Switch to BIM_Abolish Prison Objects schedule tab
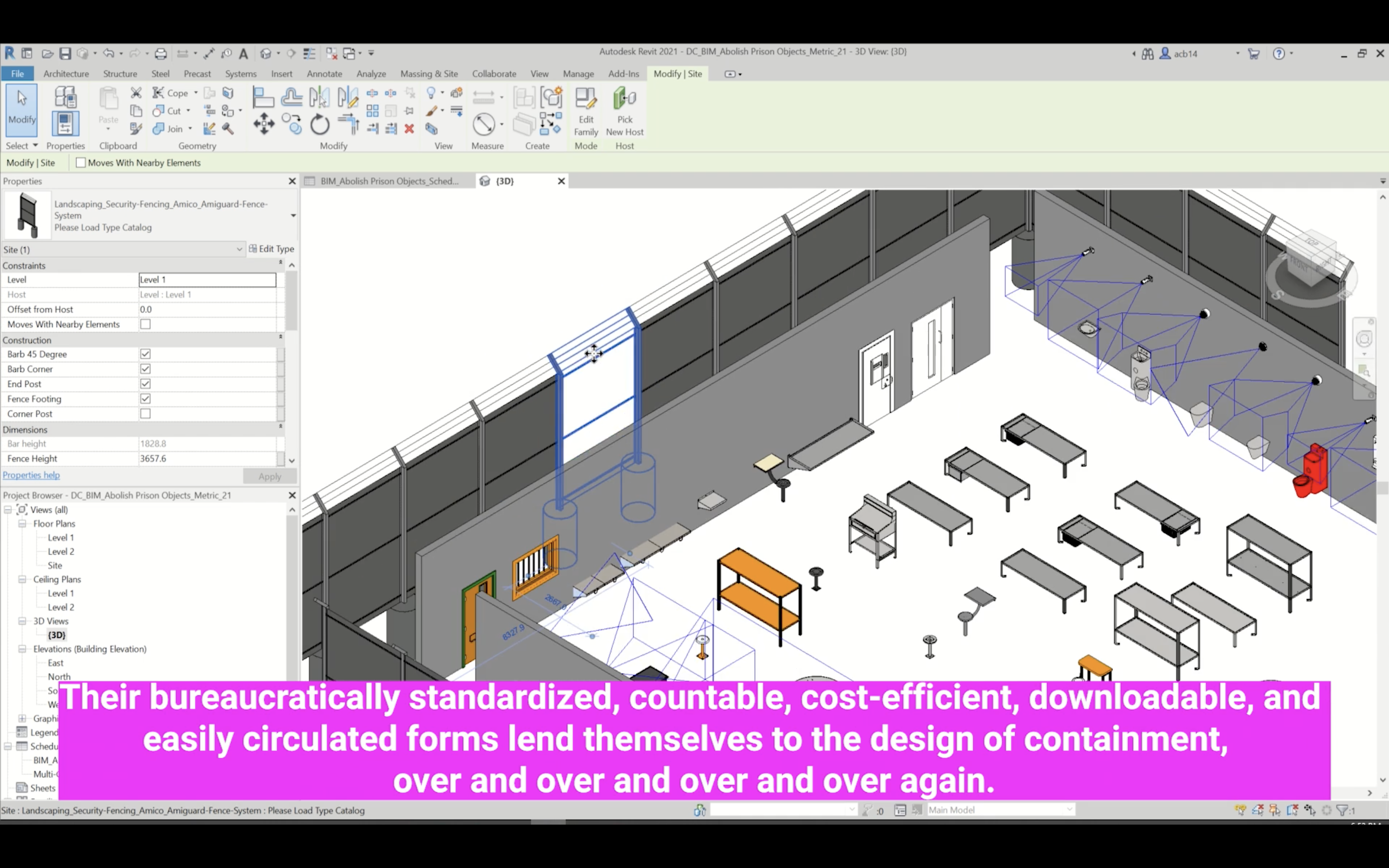 (x=389, y=181)
